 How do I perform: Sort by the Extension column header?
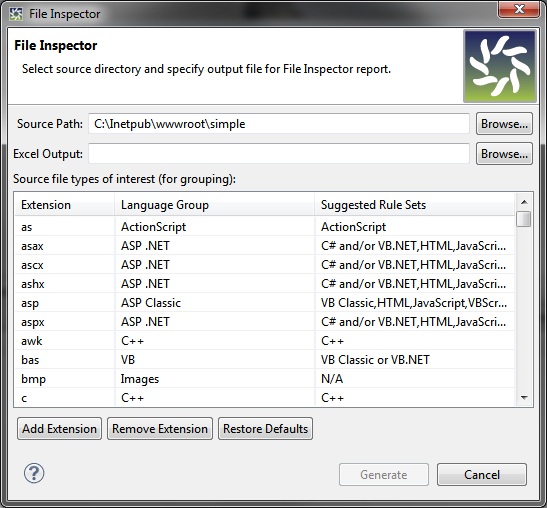point(65,205)
